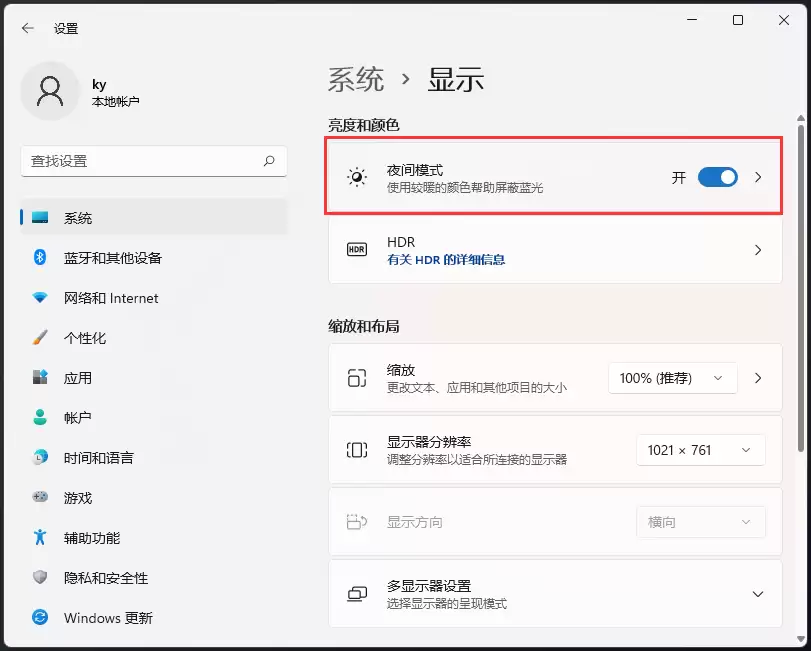Open the HDR settings chevron
The image size is (811, 651).
(x=758, y=250)
